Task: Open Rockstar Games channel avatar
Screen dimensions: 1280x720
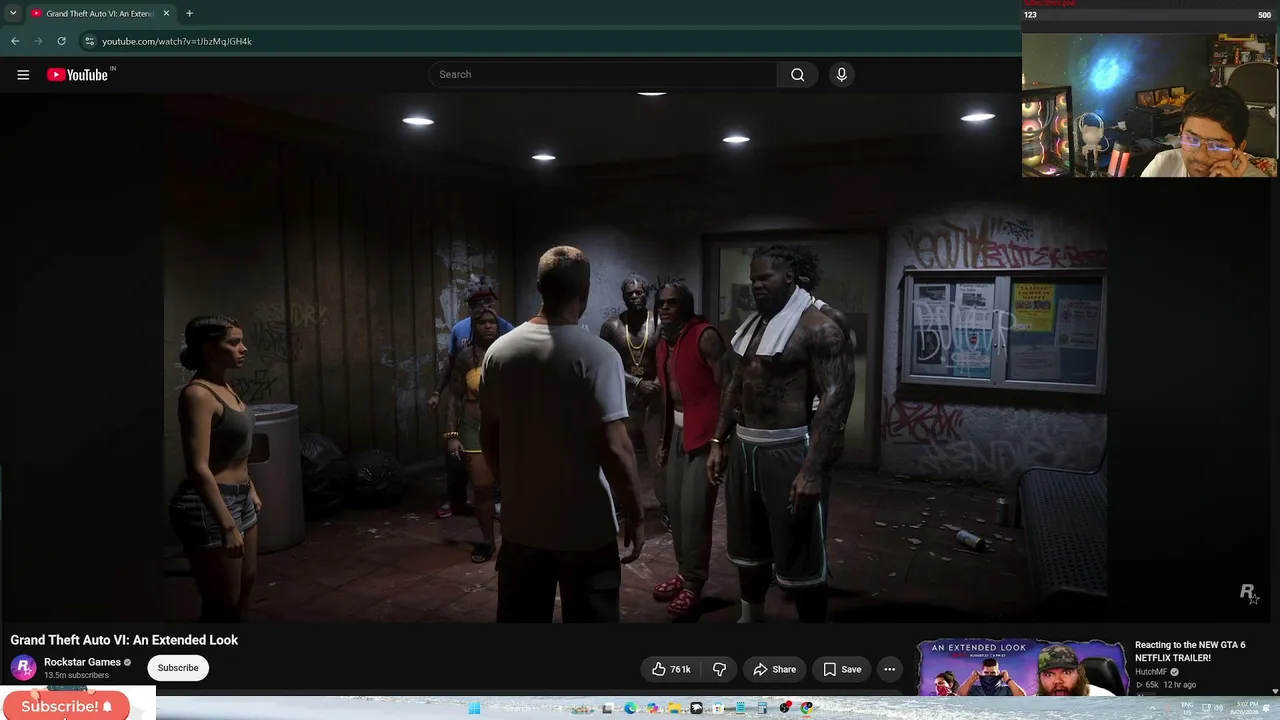Action: [x=23, y=668]
